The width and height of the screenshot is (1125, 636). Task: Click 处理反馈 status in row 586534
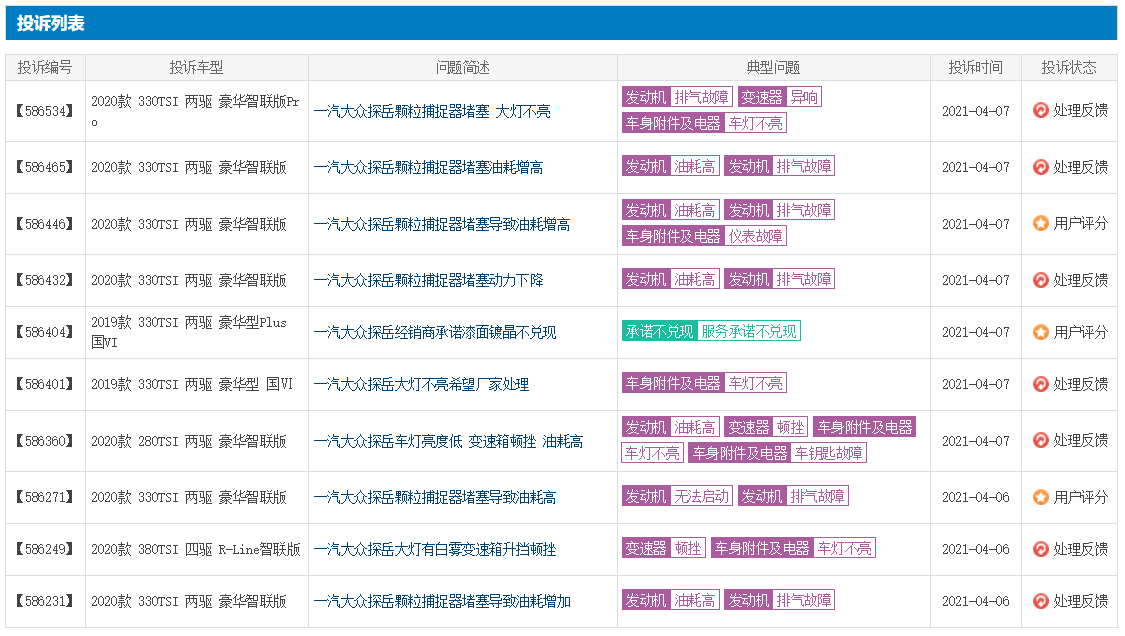pos(1081,111)
